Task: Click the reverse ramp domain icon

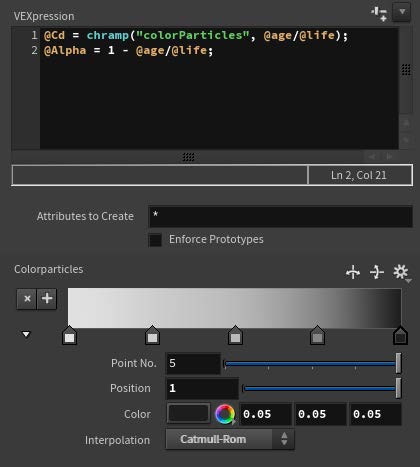Action: [353, 272]
